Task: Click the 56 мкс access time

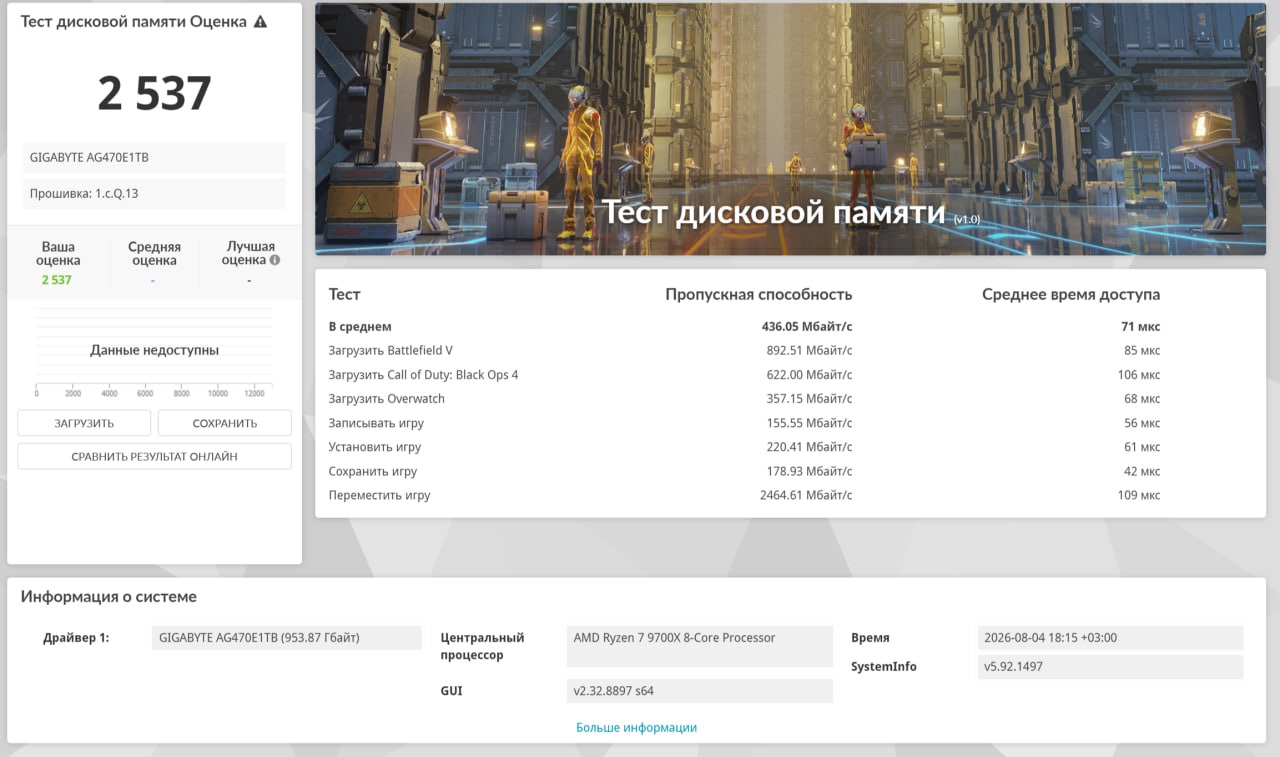Action: tap(1142, 423)
